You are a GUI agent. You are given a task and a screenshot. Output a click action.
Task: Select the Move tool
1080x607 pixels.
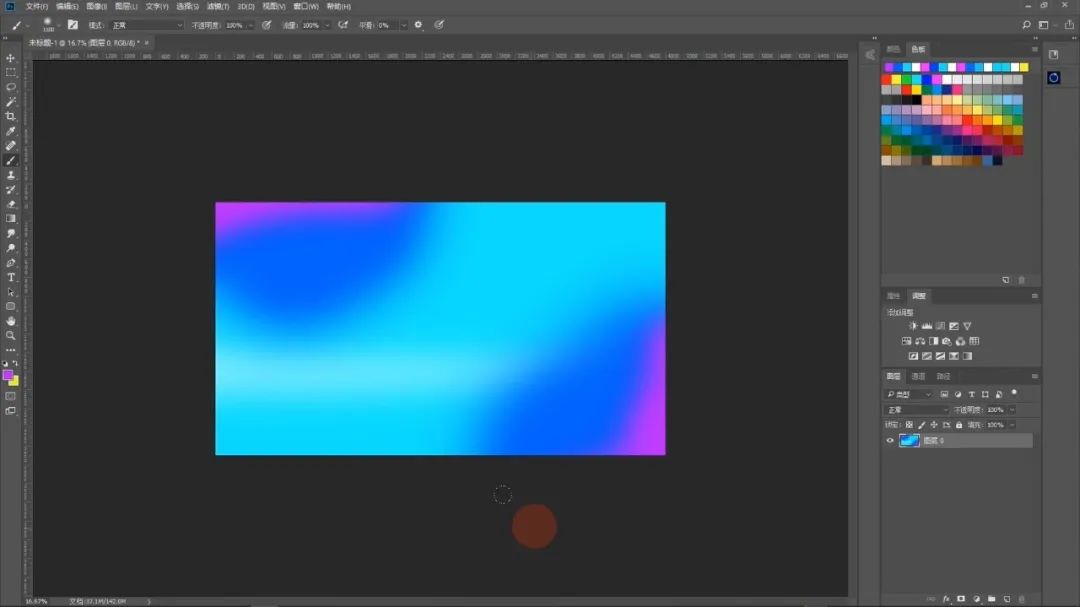pos(10,58)
